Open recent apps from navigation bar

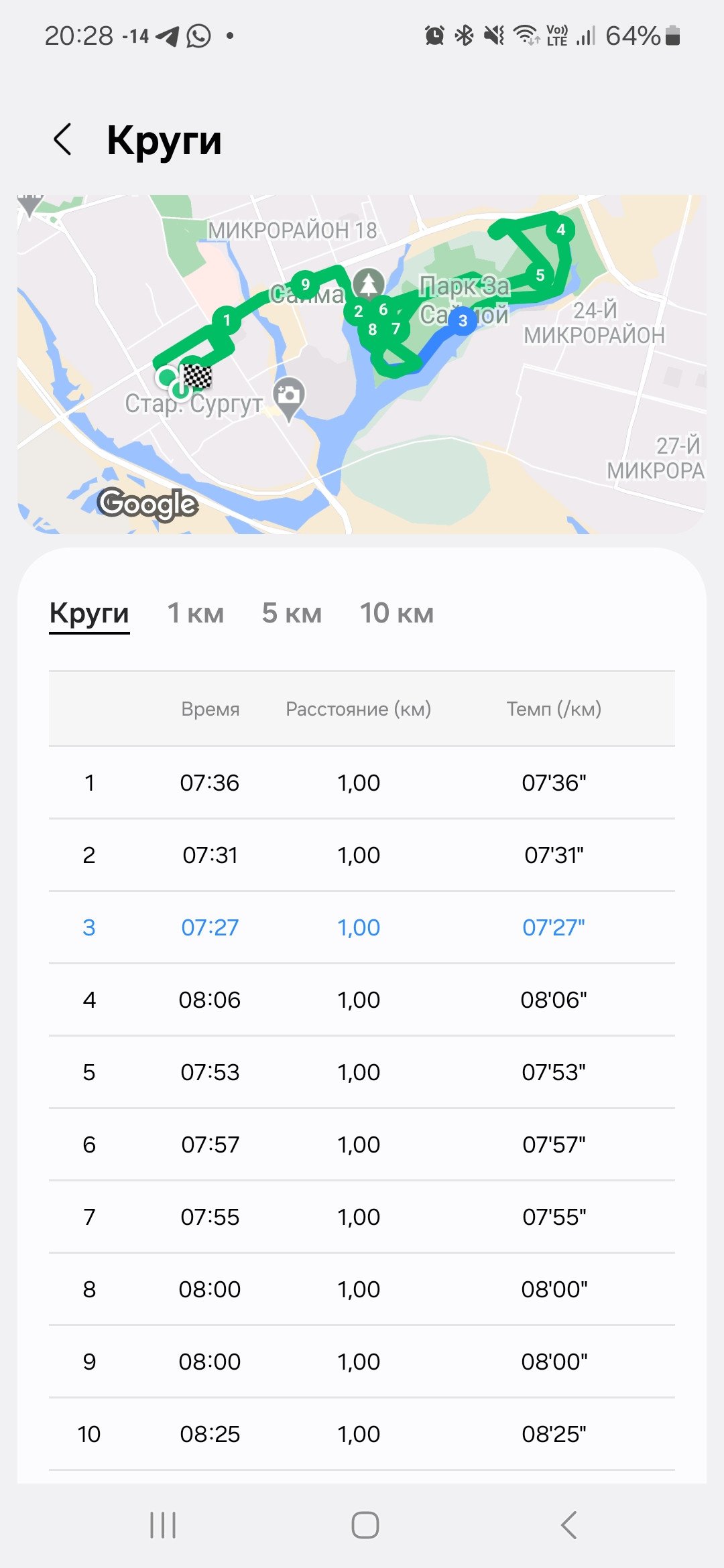click(163, 1525)
